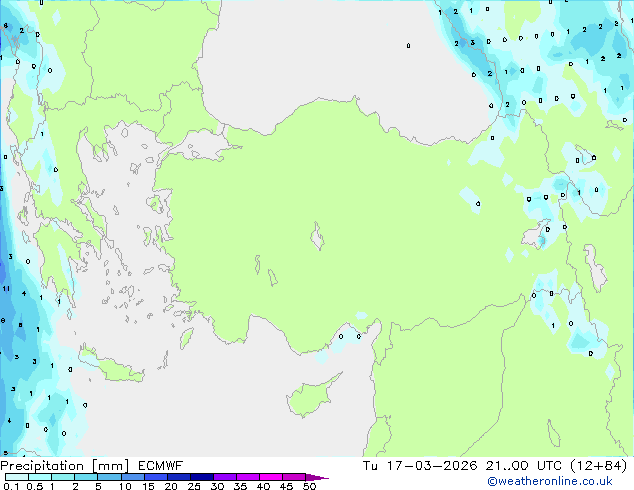This screenshot has width=634, height=490.
Task: Click the '35' legend scale label
Action: pos(240,486)
